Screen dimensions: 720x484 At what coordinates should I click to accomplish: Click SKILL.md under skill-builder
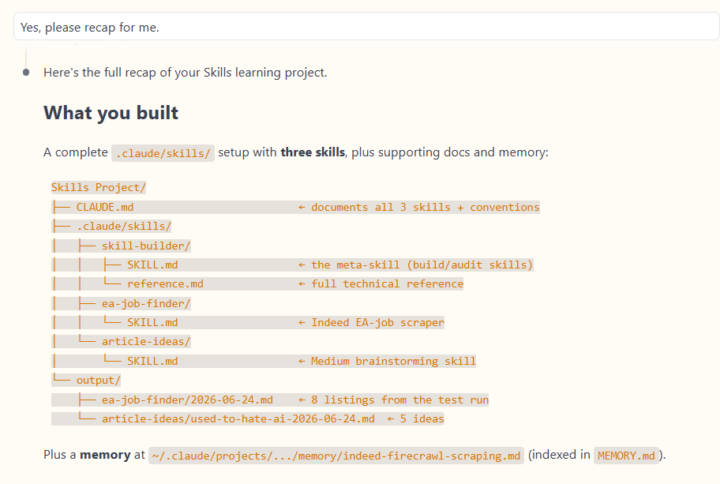(152, 265)
